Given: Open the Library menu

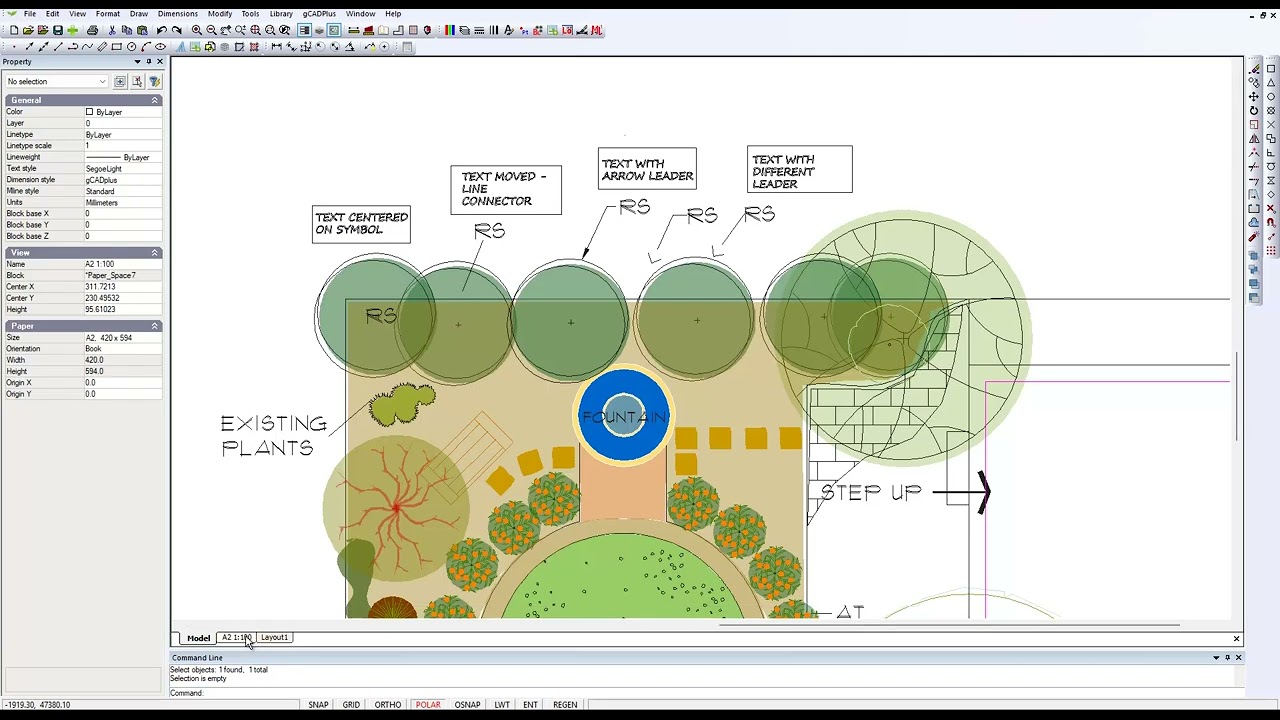Looking at the screenshot, I should click(x=281, y=14).
